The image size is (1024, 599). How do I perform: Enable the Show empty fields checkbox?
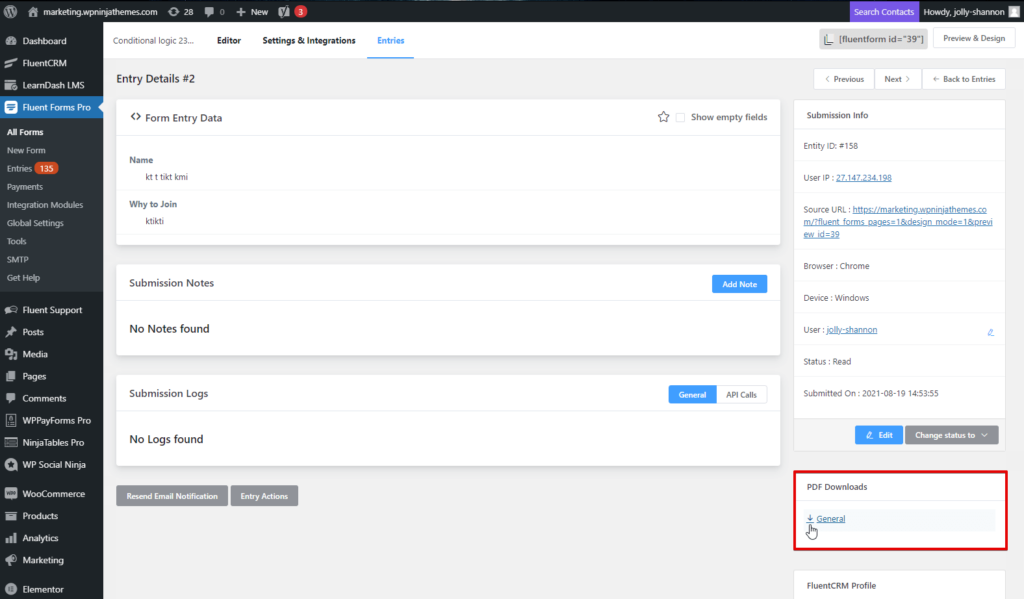point(680,117)
